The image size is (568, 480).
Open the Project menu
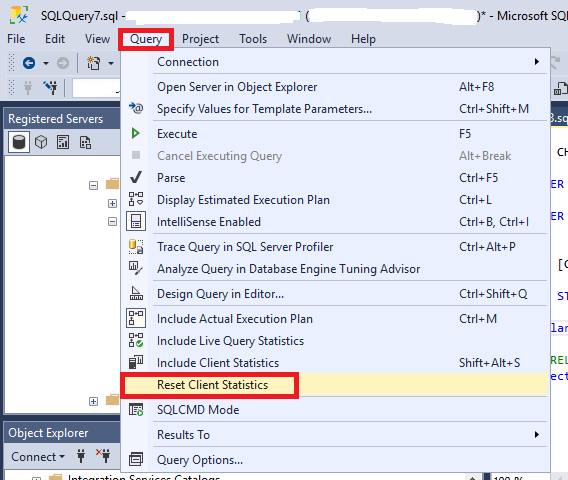pyautogui.click(x=200, y=39)
